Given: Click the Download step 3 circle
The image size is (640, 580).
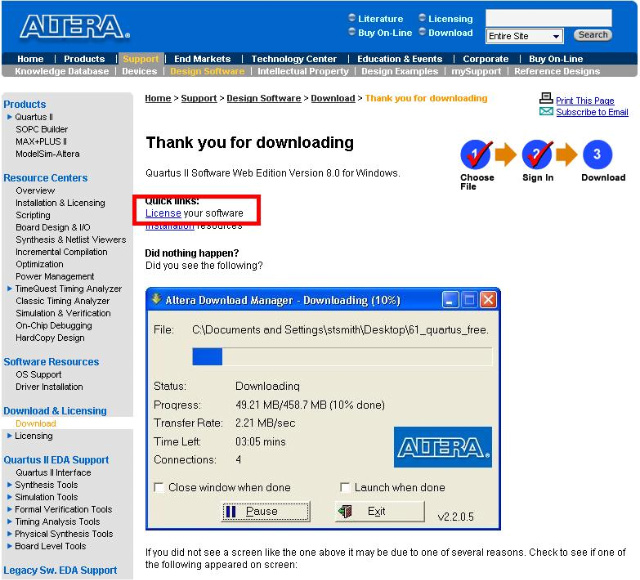Looking at the screenshot, I should (x=597, y=154).
